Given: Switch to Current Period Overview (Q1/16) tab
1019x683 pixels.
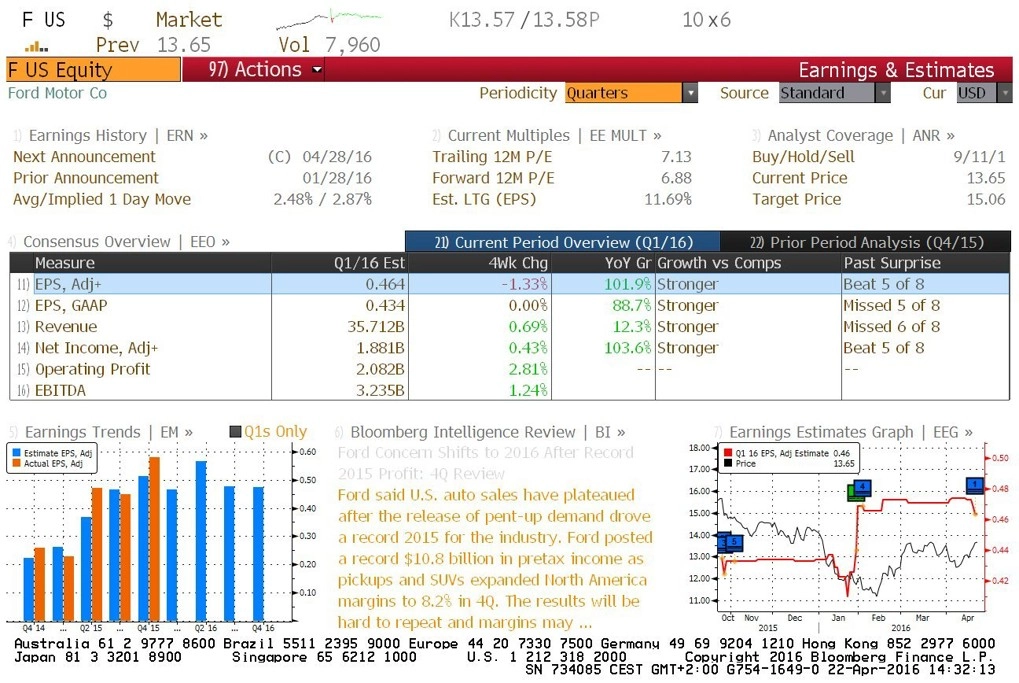Looking at the screenshot, I should coord(563,242).
